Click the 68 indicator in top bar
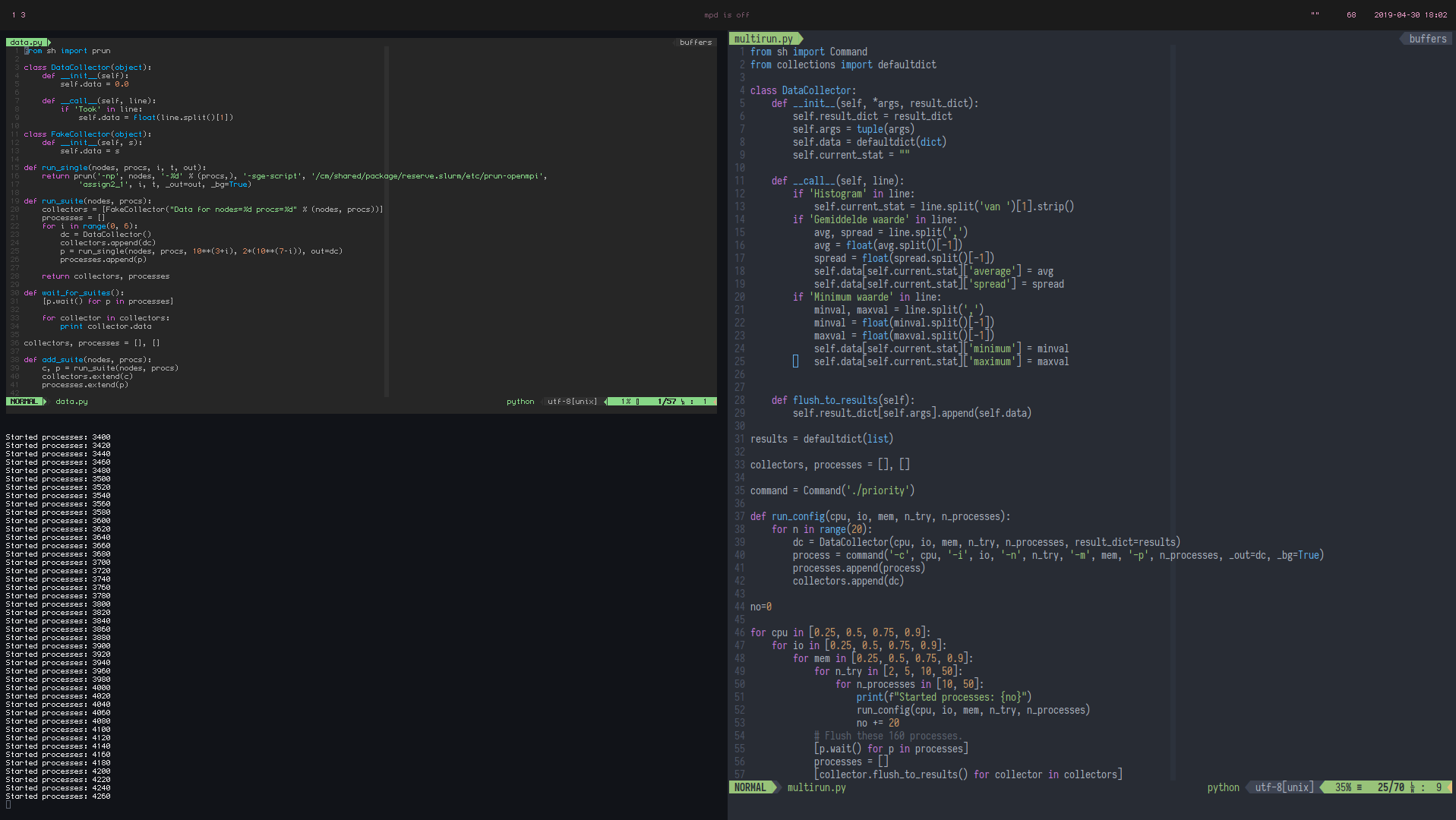1456x820 pixels. pyautogui.click(x=1351, y=15)
